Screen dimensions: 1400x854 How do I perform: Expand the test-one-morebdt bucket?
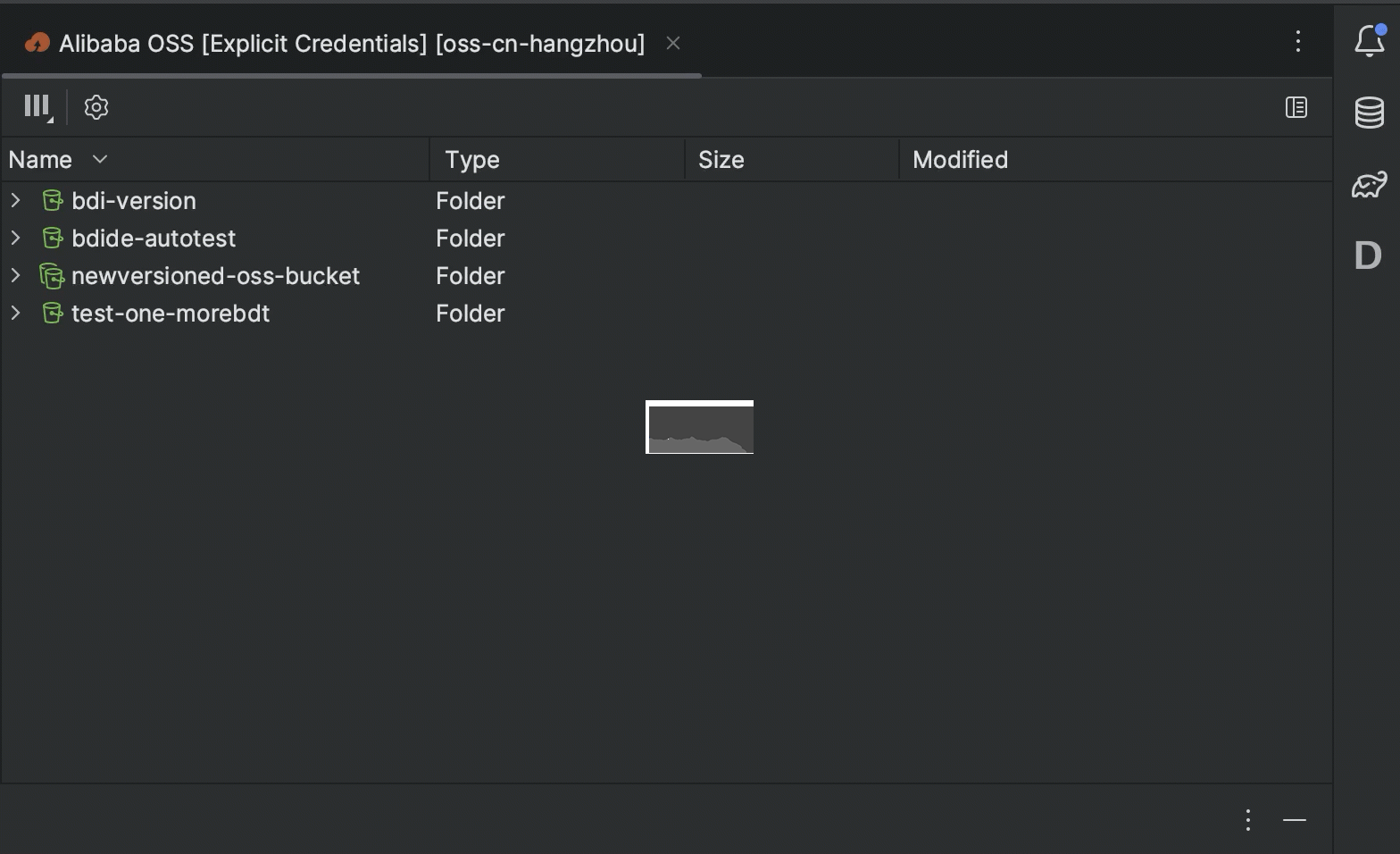coord(15,313)
